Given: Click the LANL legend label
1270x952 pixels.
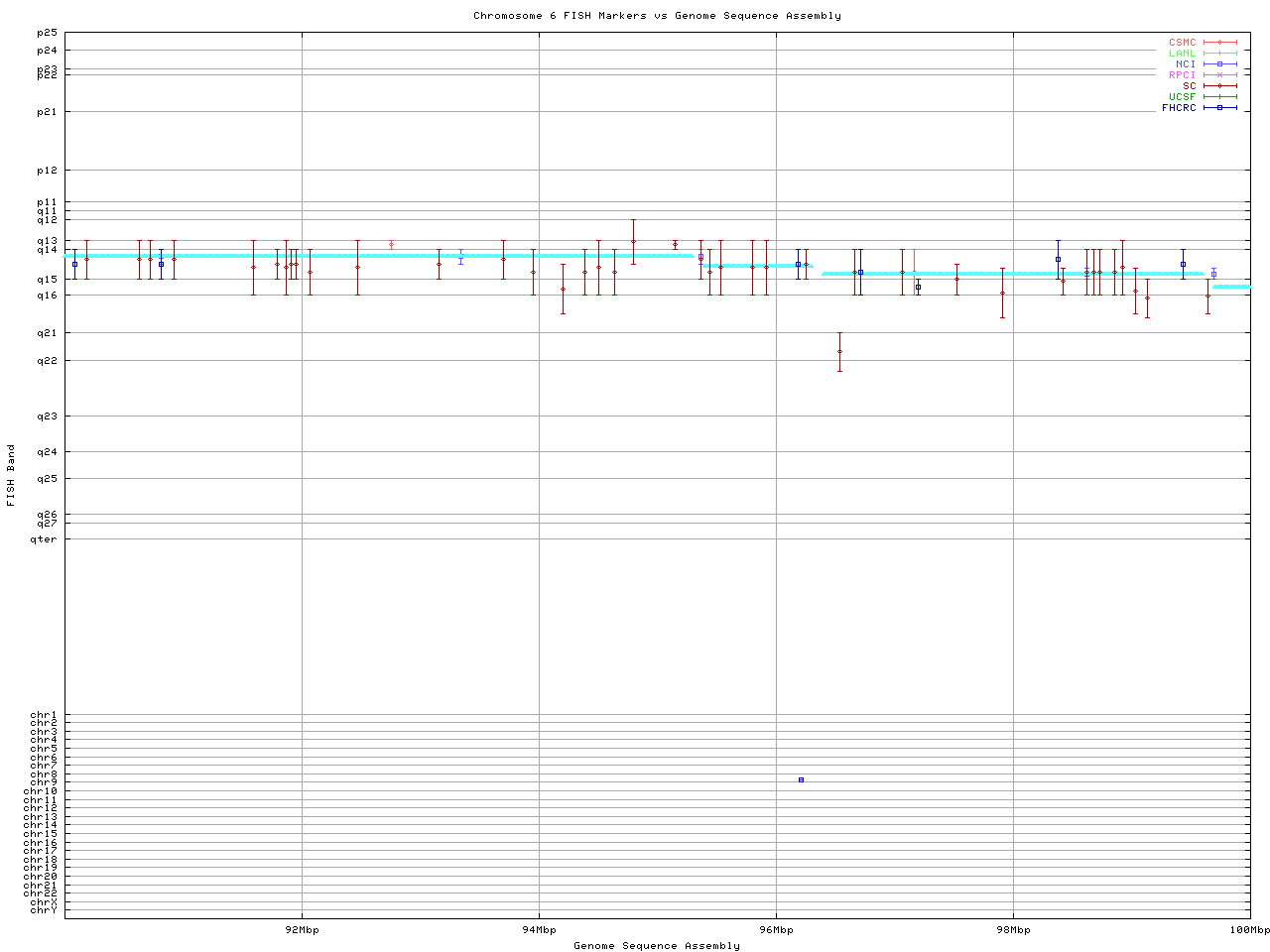Looking at the screenshot, I should tap(1182, 54).
